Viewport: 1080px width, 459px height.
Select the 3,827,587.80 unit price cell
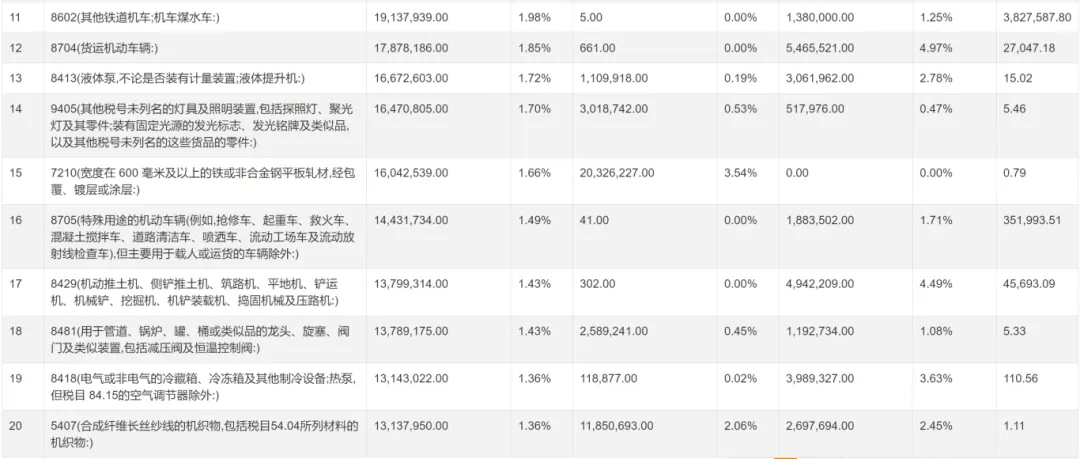[1037, 16]
